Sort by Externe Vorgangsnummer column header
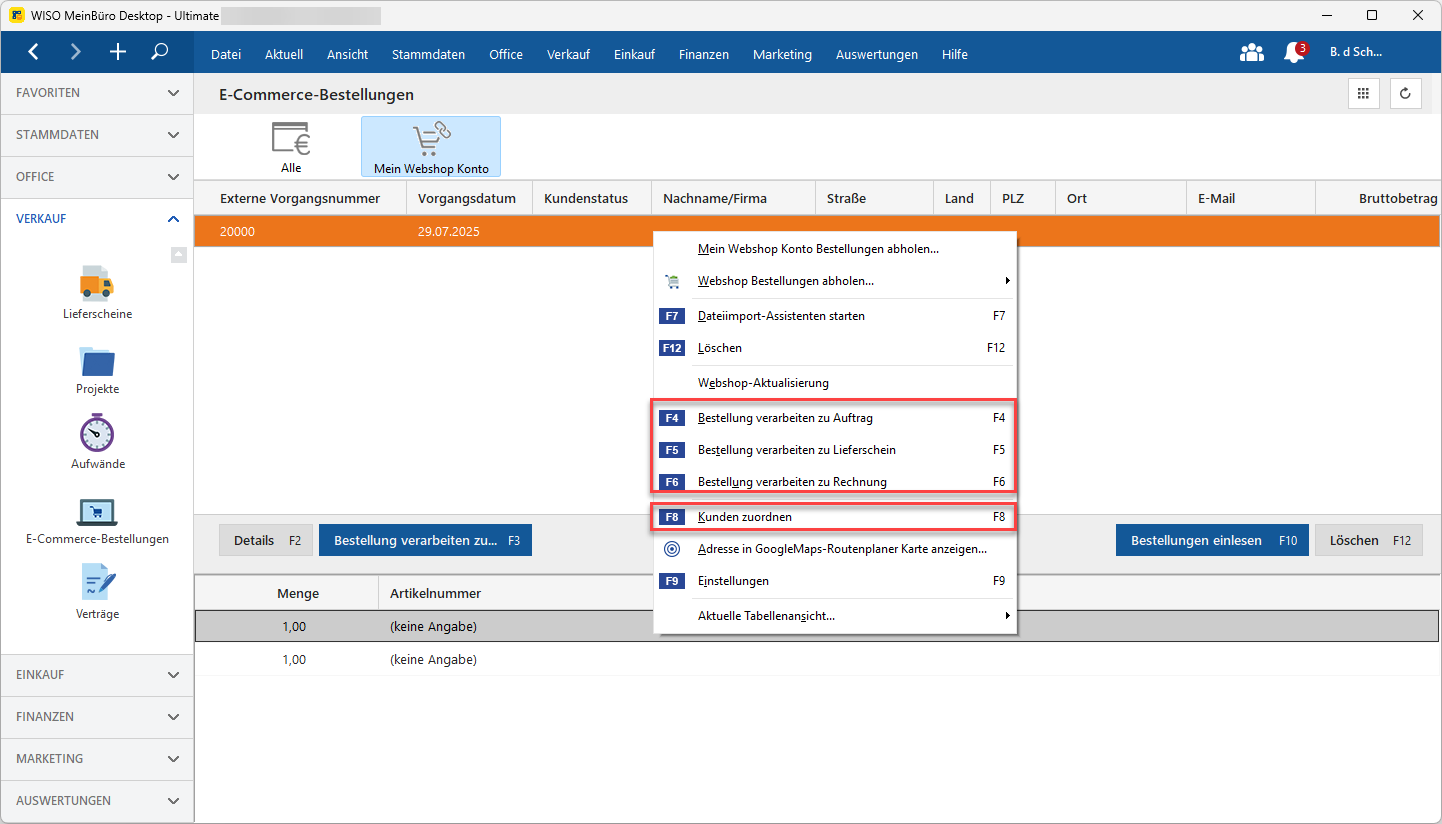This screenshot has height=824, width=1442. [300, 198]
